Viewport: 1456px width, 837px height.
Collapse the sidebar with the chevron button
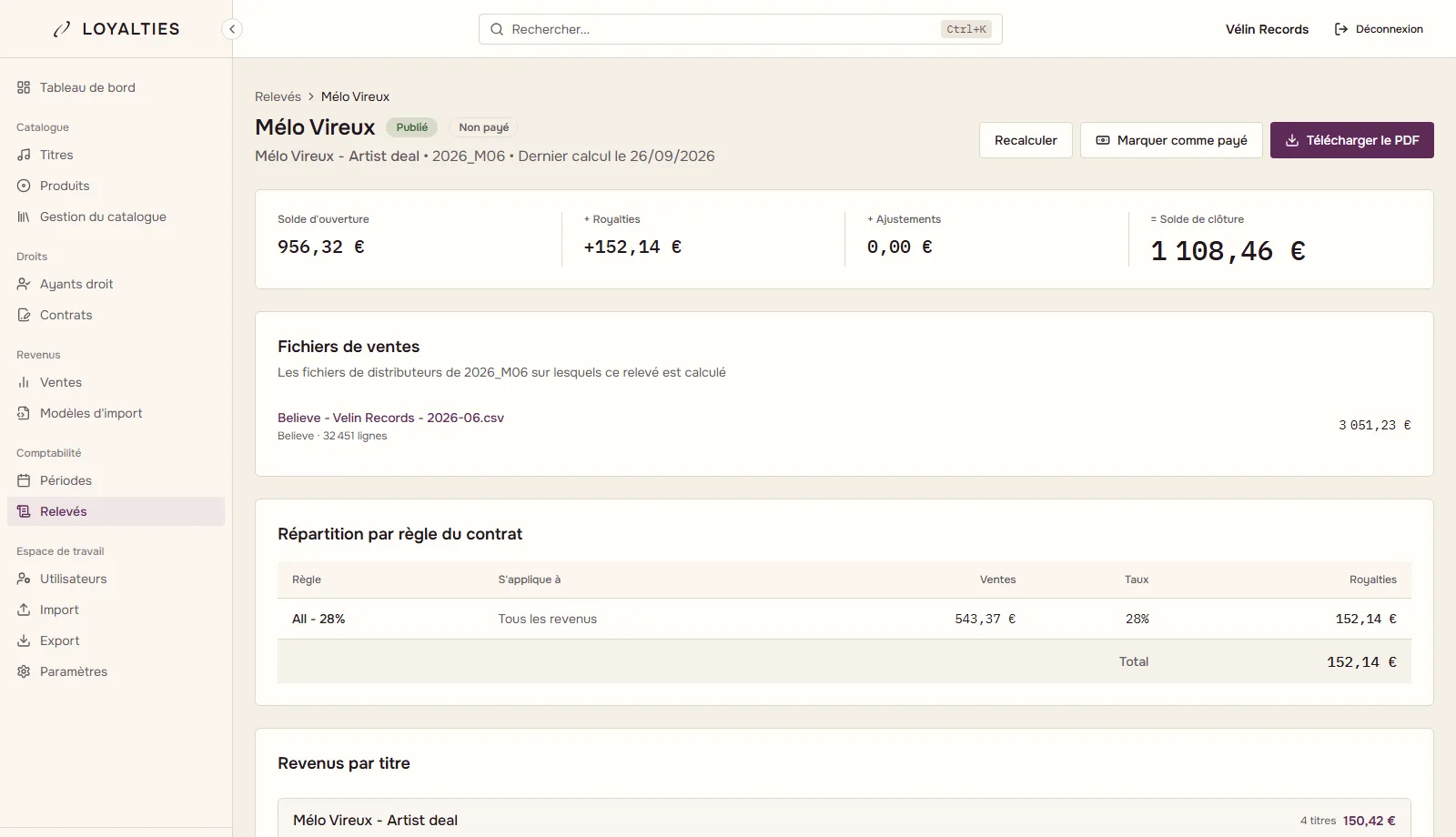pos(232,29)
